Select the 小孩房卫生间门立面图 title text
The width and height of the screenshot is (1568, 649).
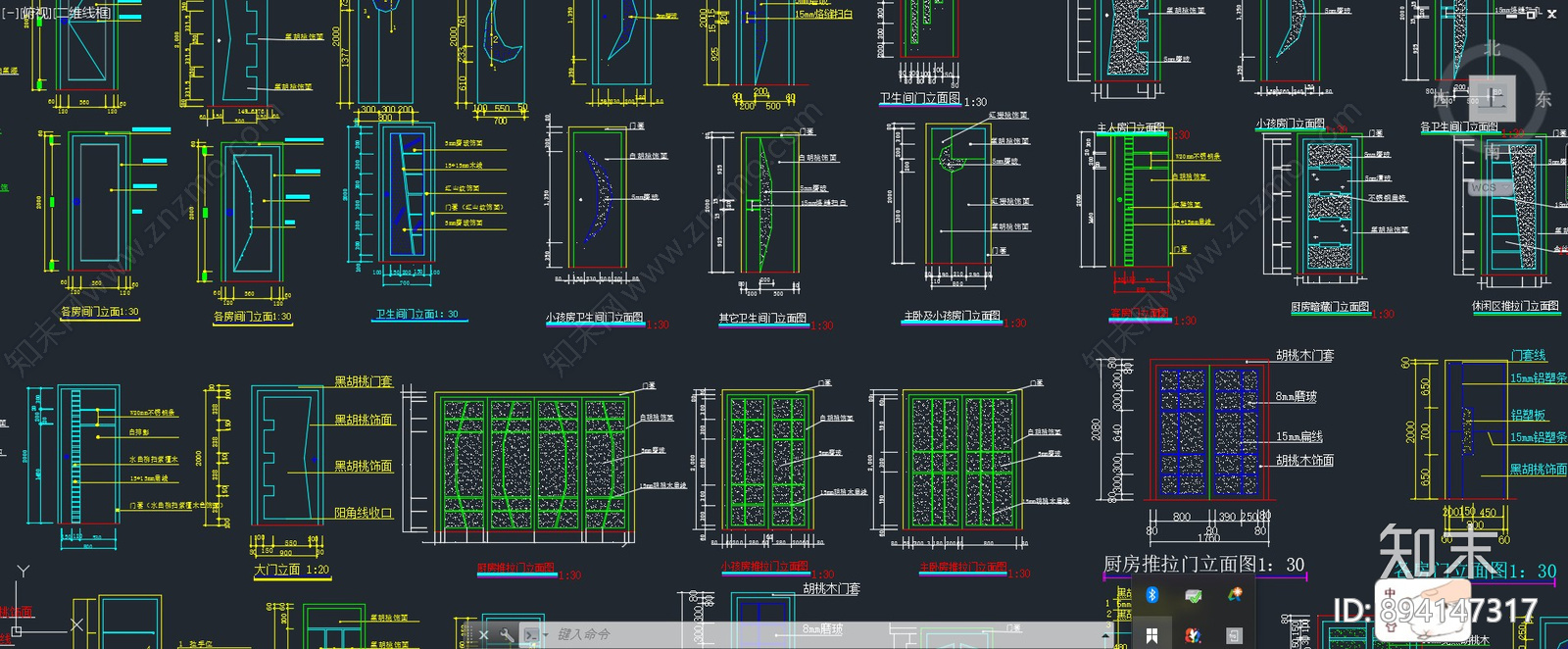coord(594,319)
